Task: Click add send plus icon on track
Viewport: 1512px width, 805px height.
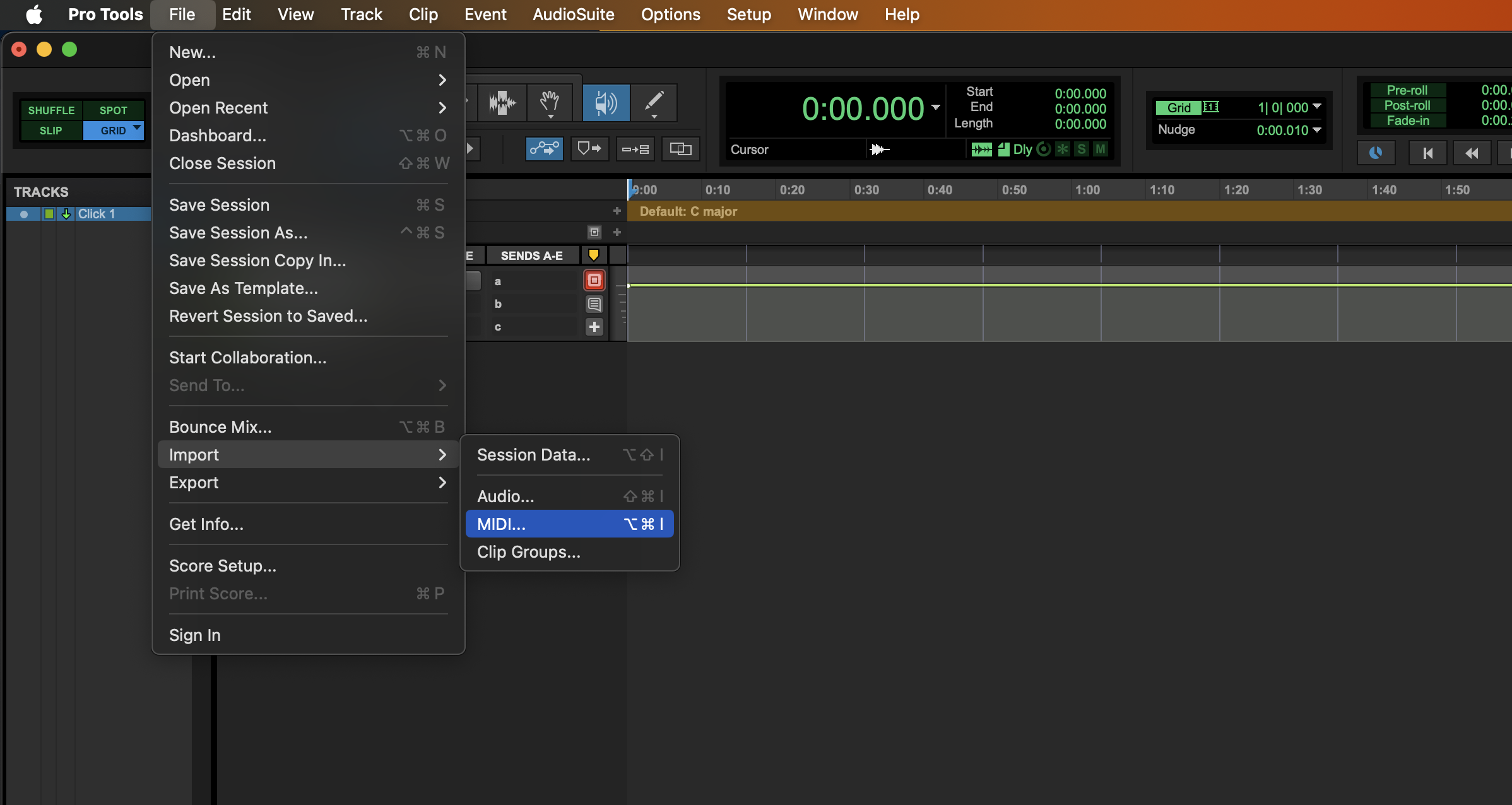Action: [594, 327]
